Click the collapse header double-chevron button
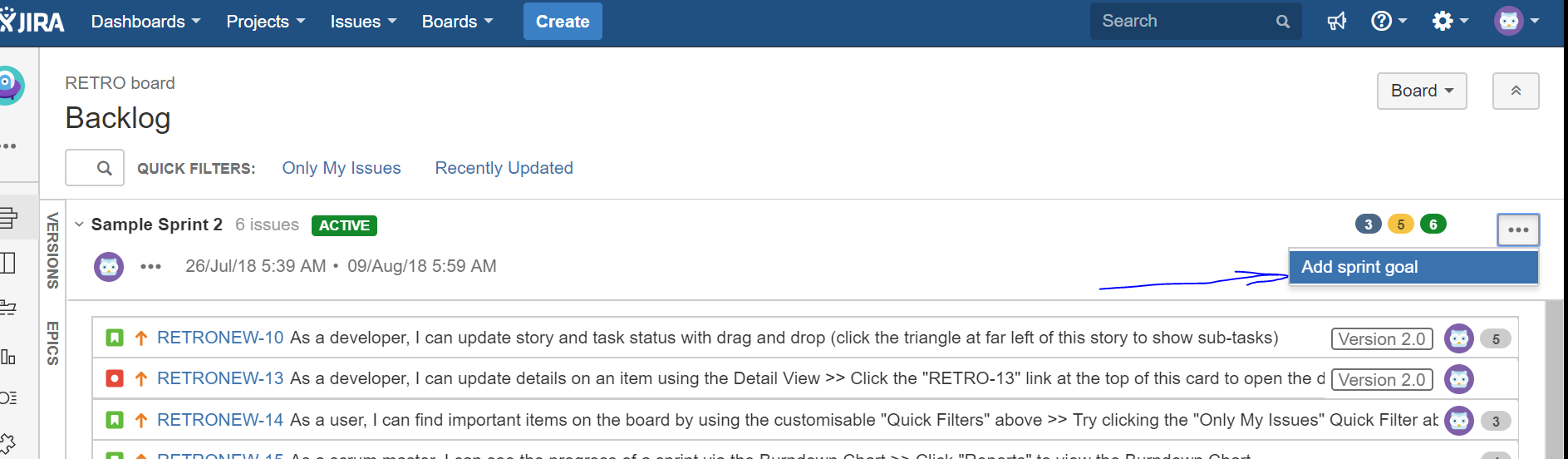1568x459 pixels. point(1516,91)
